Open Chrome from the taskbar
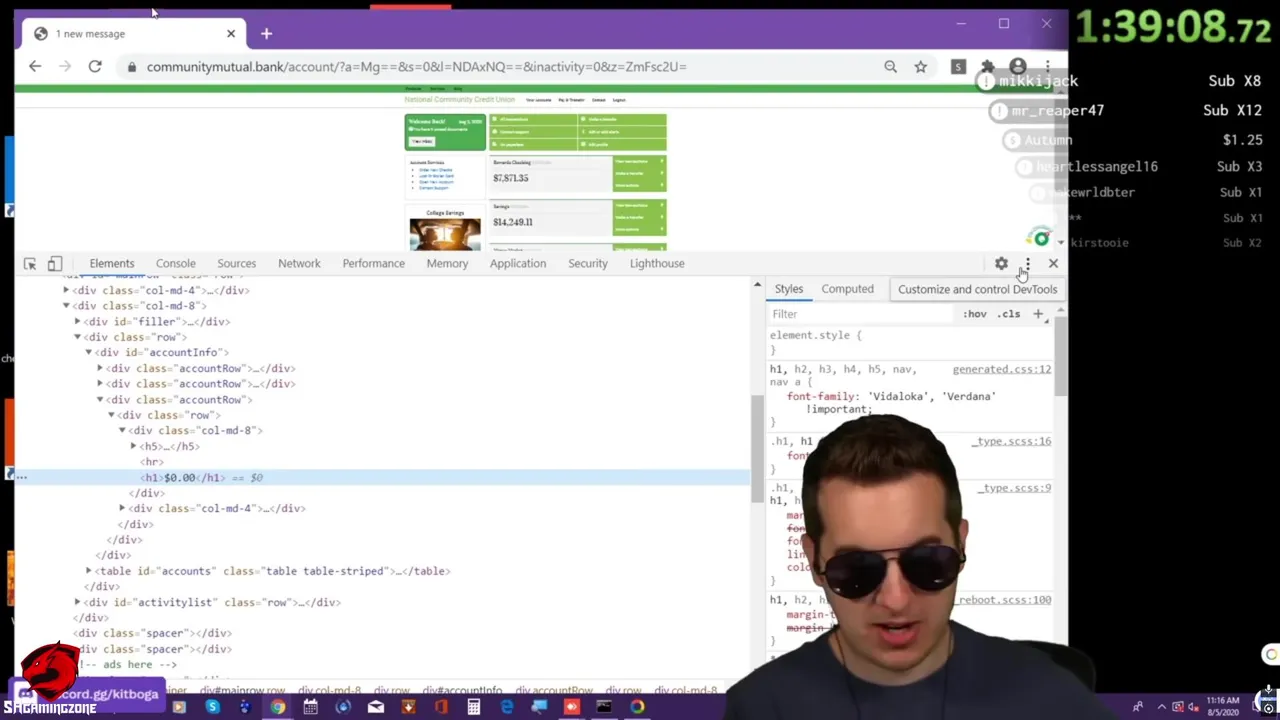 coord(277,708)
